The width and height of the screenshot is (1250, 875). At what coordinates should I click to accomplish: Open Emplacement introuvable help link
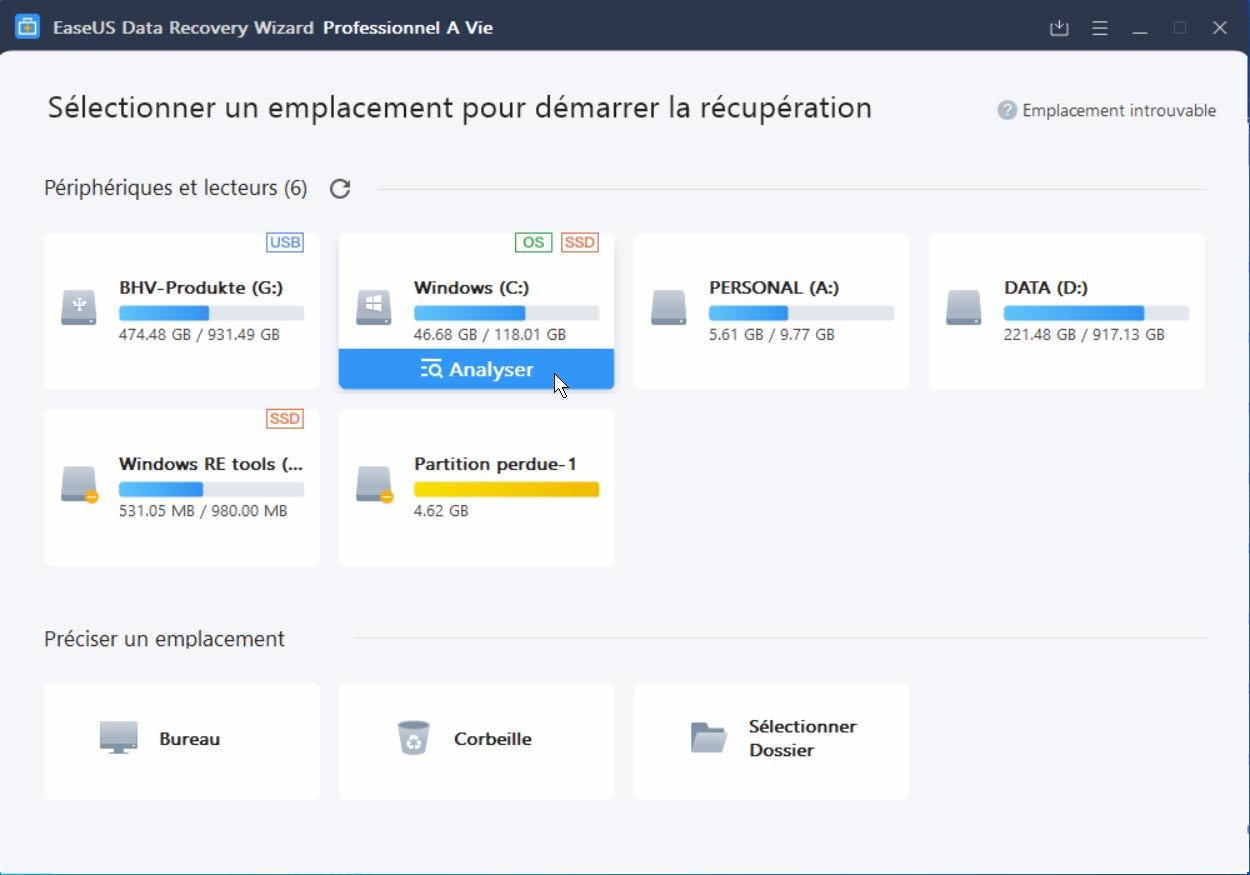1119,110
